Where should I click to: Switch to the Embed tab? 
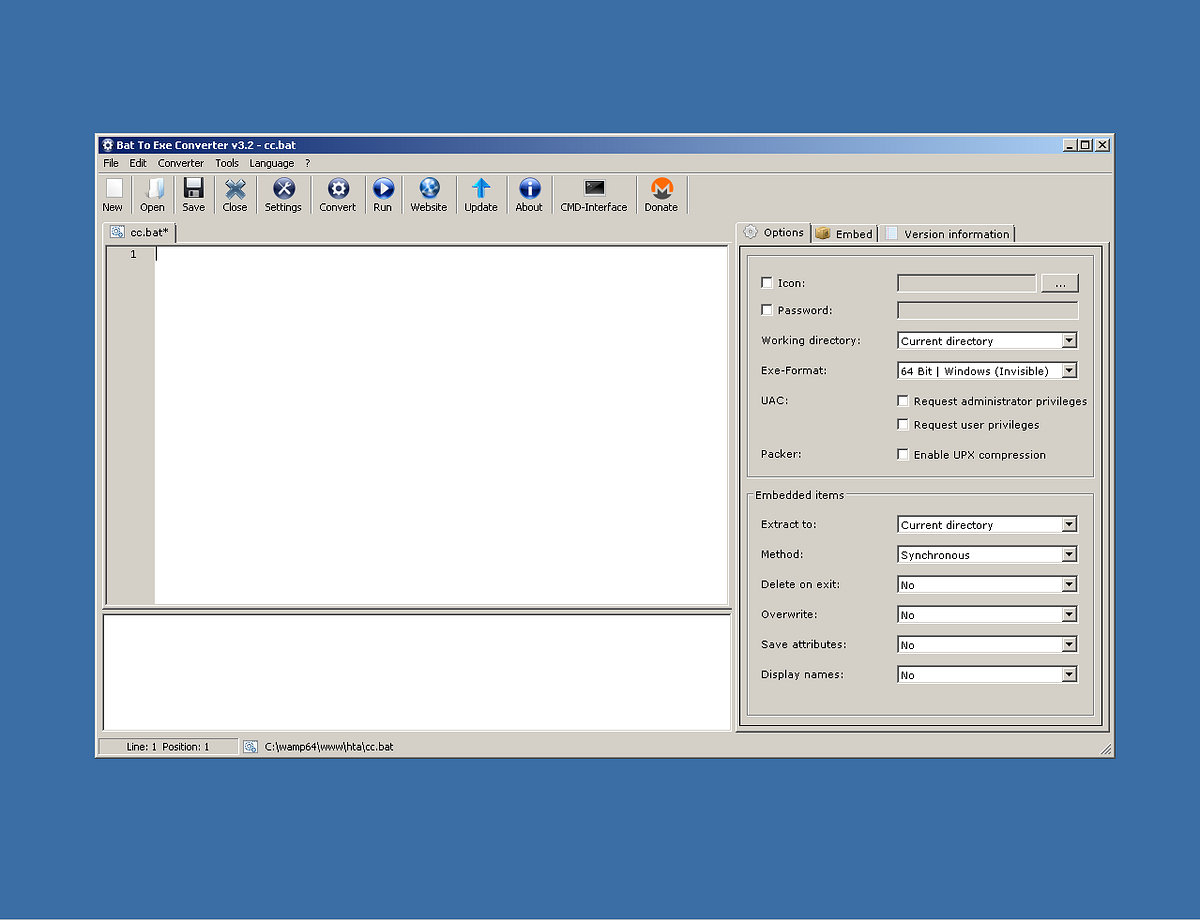tap(844, 232)
